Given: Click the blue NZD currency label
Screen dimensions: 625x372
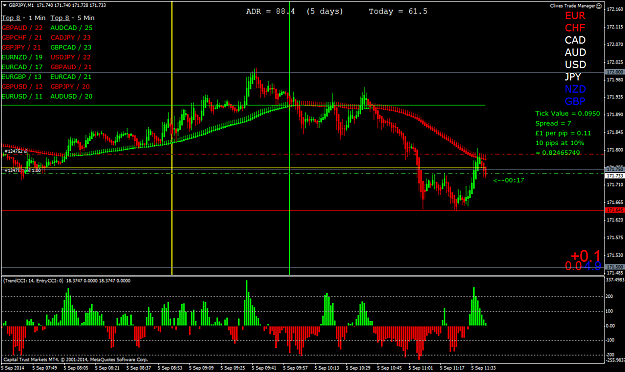Looking at the screenshot, I should (x=575, y=89).
